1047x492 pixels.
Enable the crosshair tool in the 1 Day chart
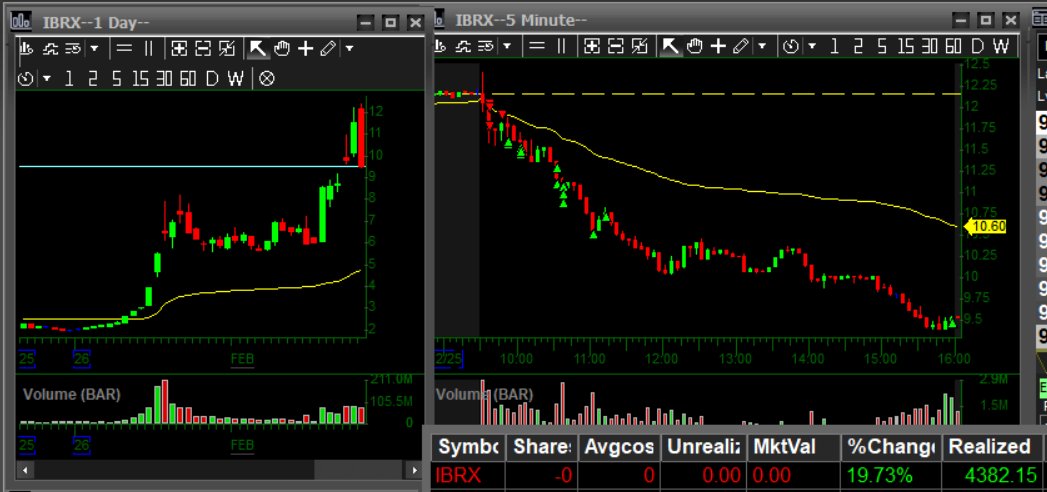coord(305,48)
